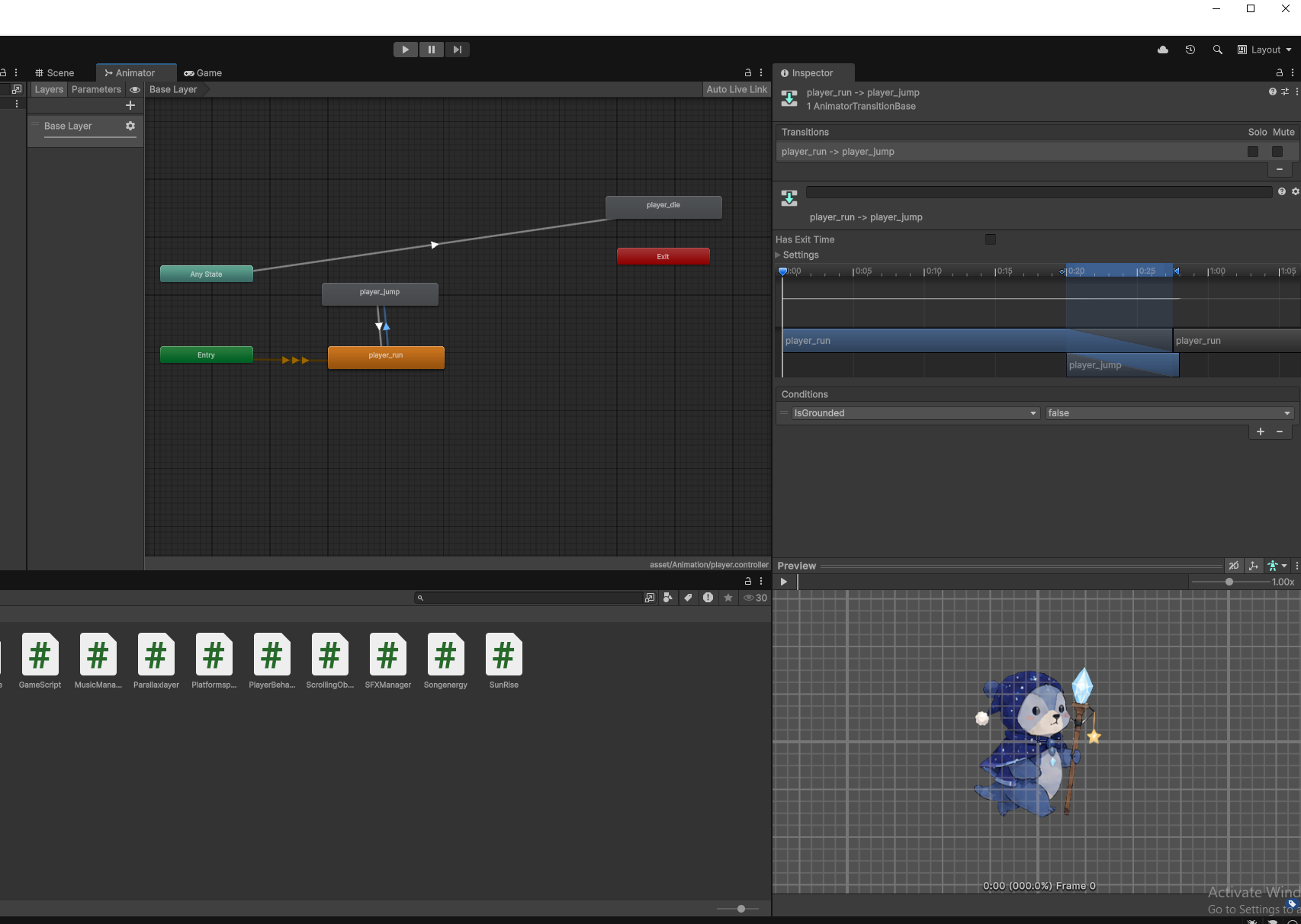Toggle the eye visibility icon beside Parameters
The image size is (1301, 924).
[x=135, y=89]
